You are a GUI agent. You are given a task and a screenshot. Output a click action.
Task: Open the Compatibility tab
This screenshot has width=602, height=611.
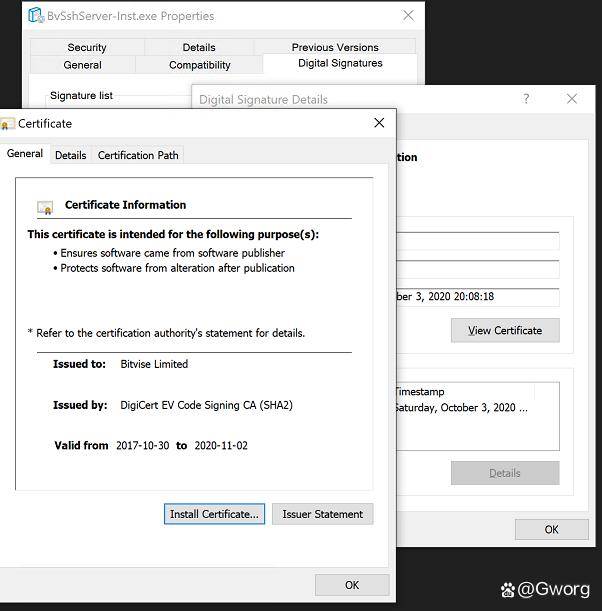click(x=200, y=65)
